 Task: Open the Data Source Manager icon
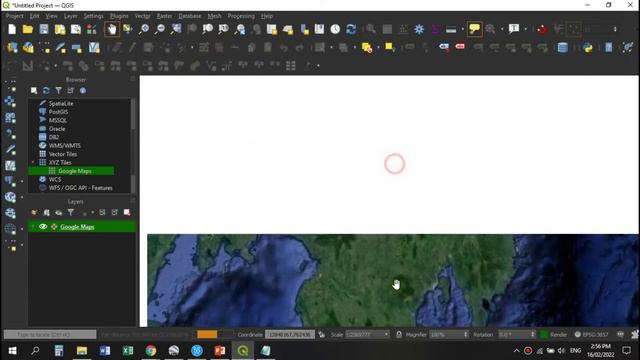coord(12,47)
